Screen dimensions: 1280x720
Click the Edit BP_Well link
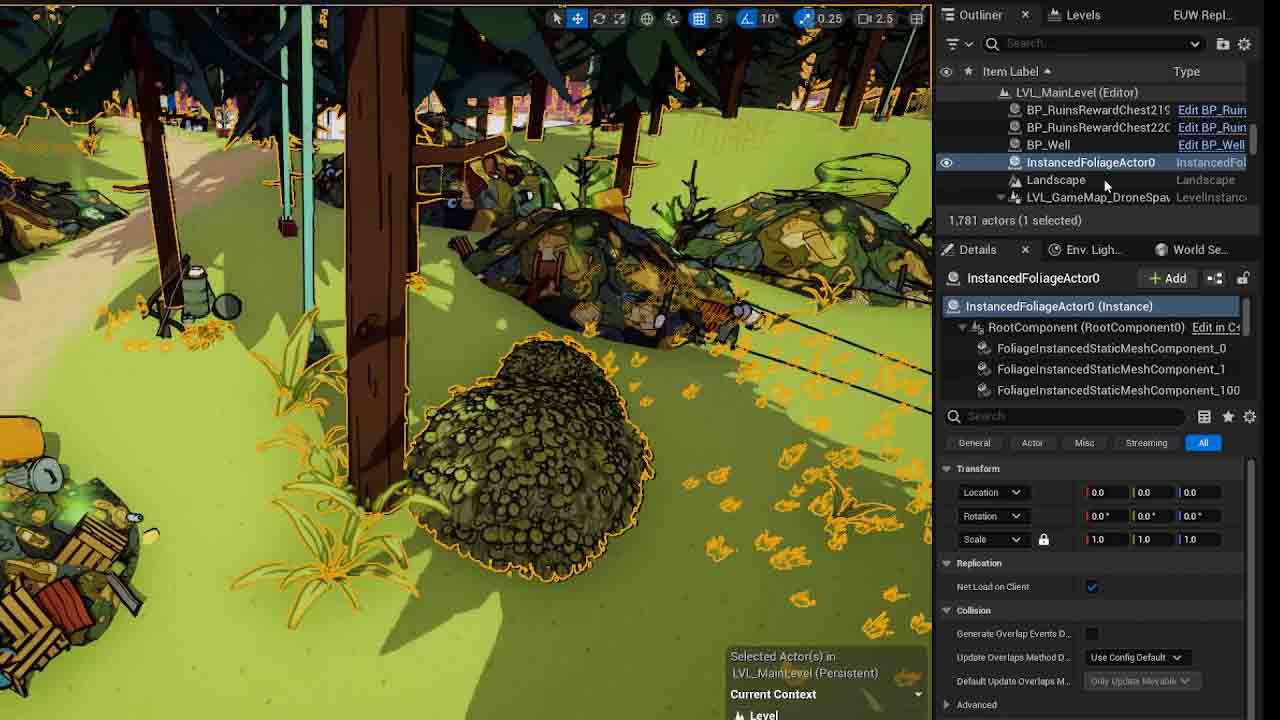pos(1210,145)
